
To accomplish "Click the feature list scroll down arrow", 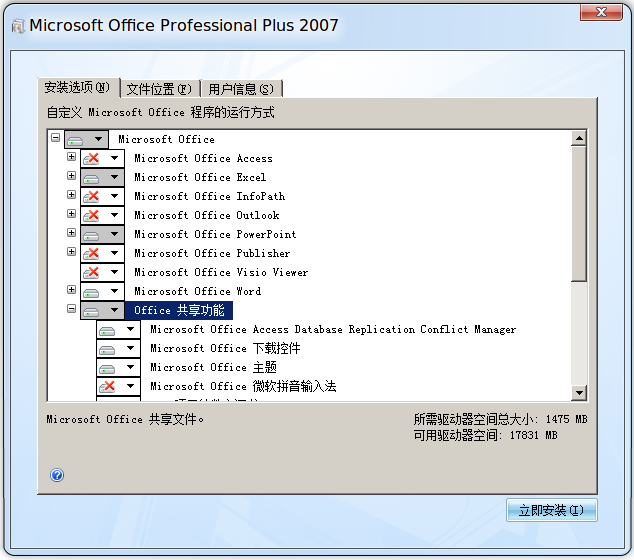I will pyautogui.click(x=579, y=393).
